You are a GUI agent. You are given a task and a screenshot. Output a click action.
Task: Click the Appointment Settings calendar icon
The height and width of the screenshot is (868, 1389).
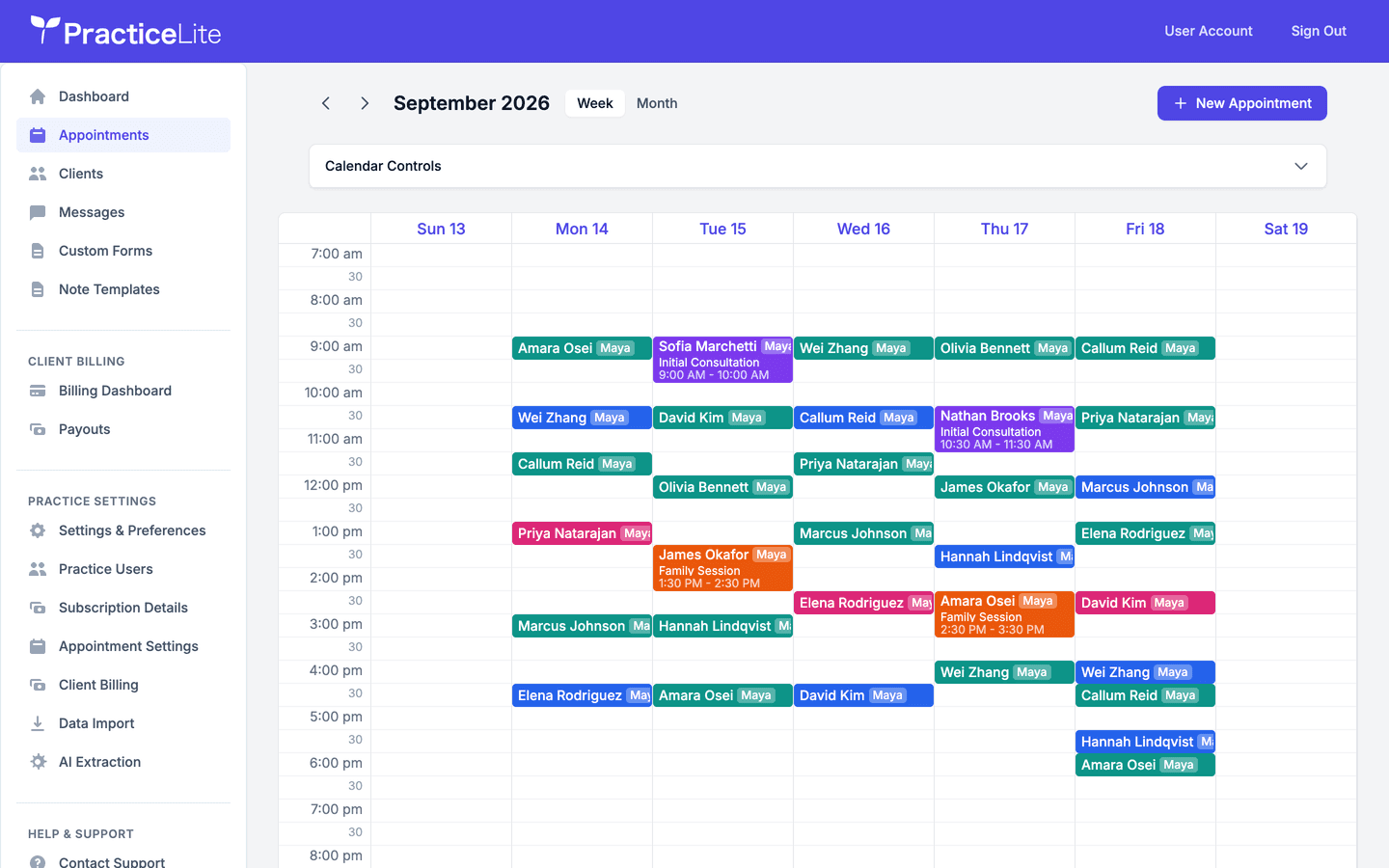38,646
